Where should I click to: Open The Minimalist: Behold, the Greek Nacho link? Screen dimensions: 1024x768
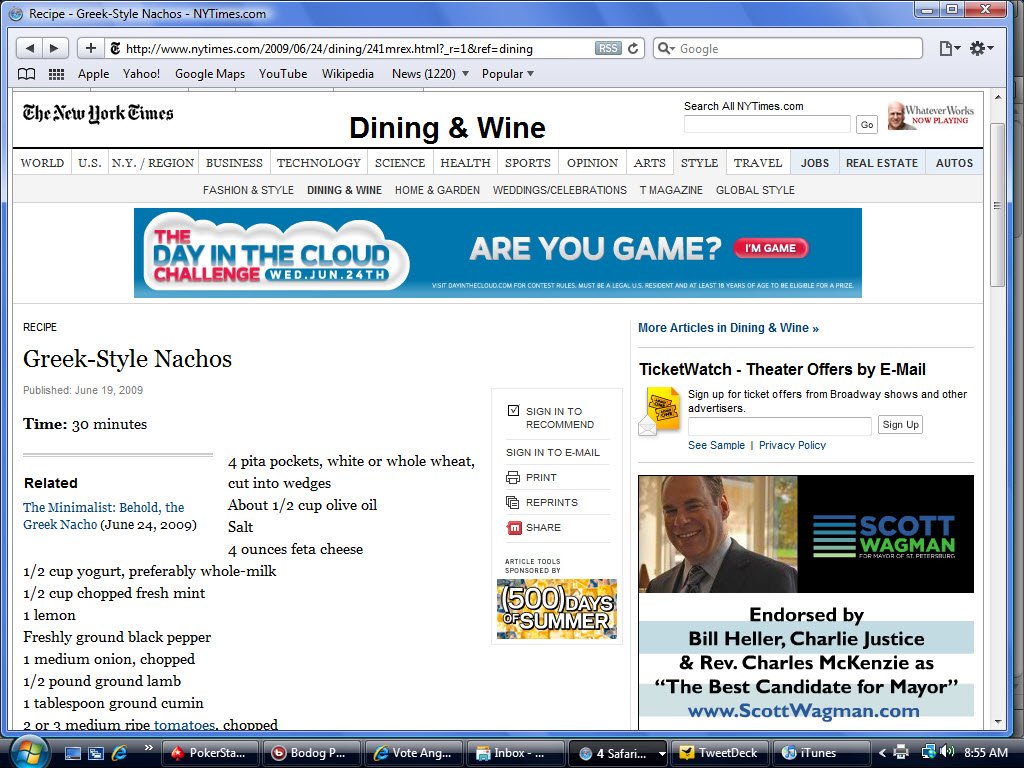click(104, 516)
